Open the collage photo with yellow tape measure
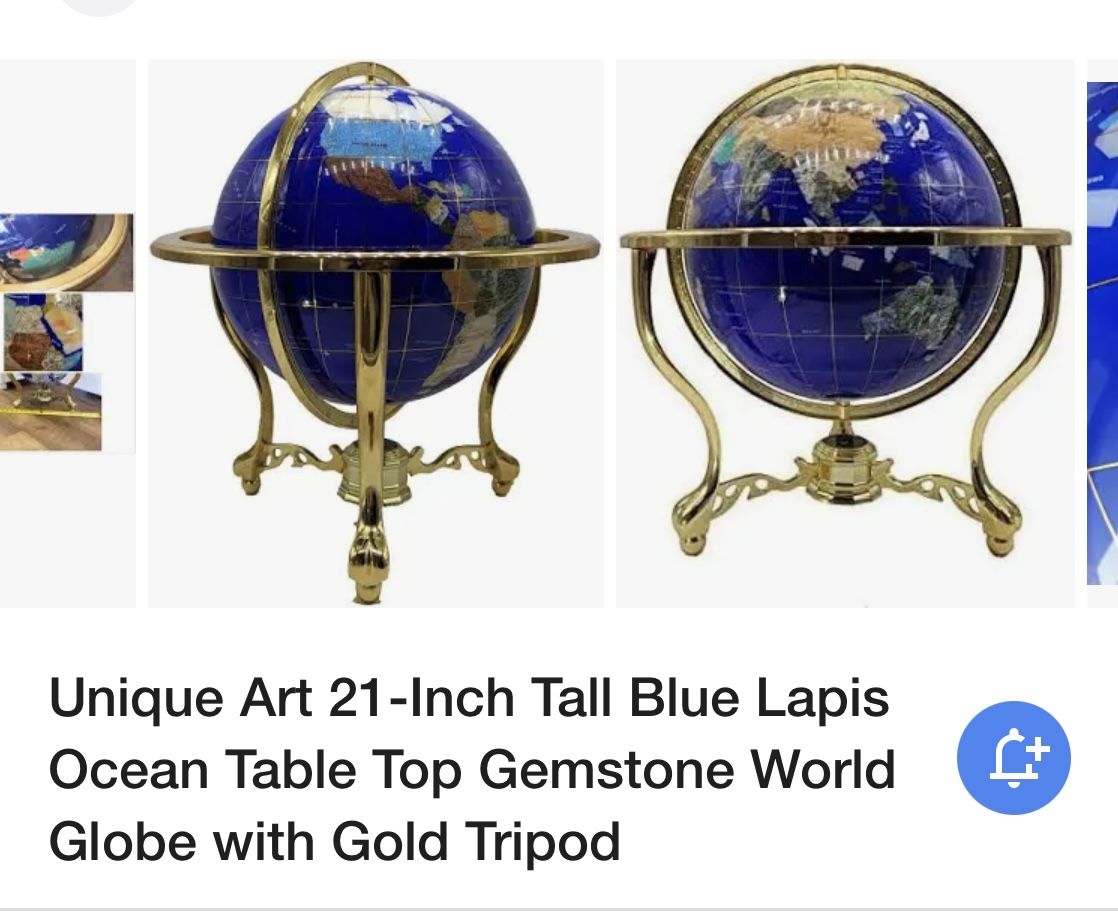Viewport: 1118px width, 918px height. point(50,412)
